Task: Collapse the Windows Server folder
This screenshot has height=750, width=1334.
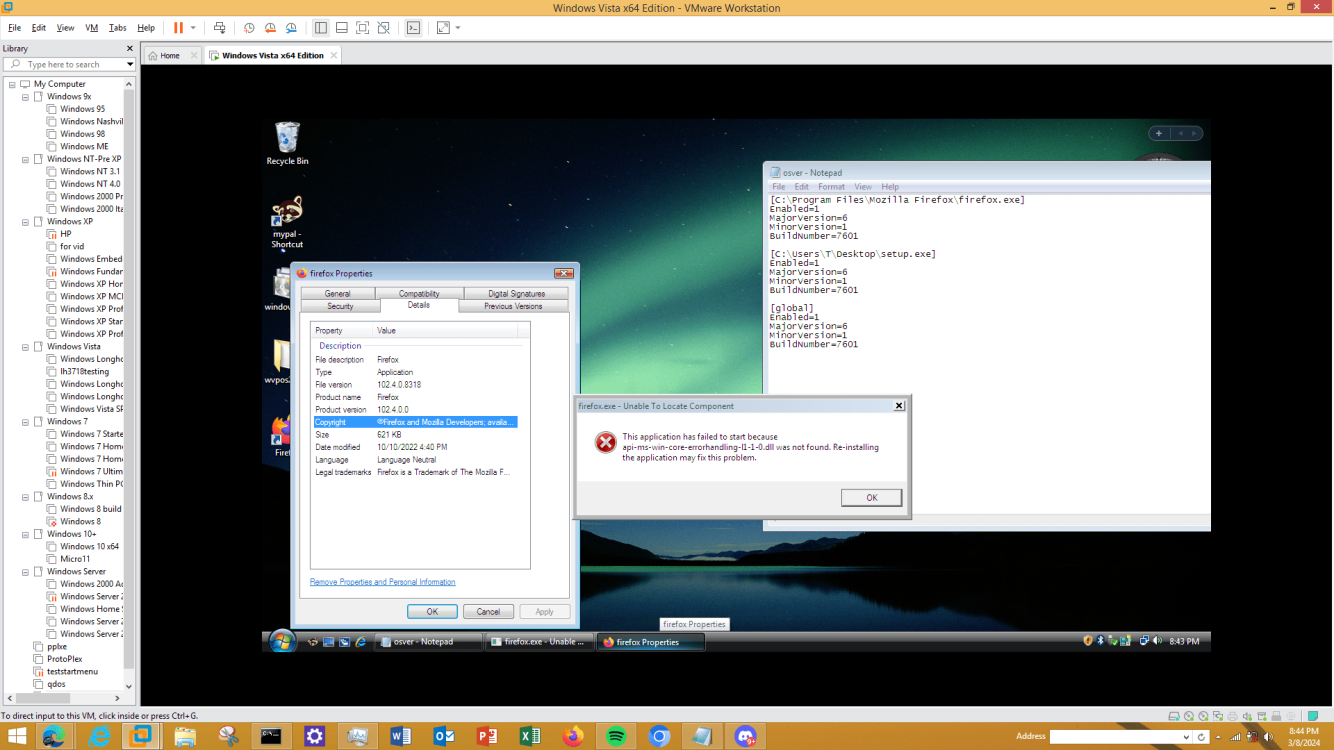Action: tap(25, 571)
